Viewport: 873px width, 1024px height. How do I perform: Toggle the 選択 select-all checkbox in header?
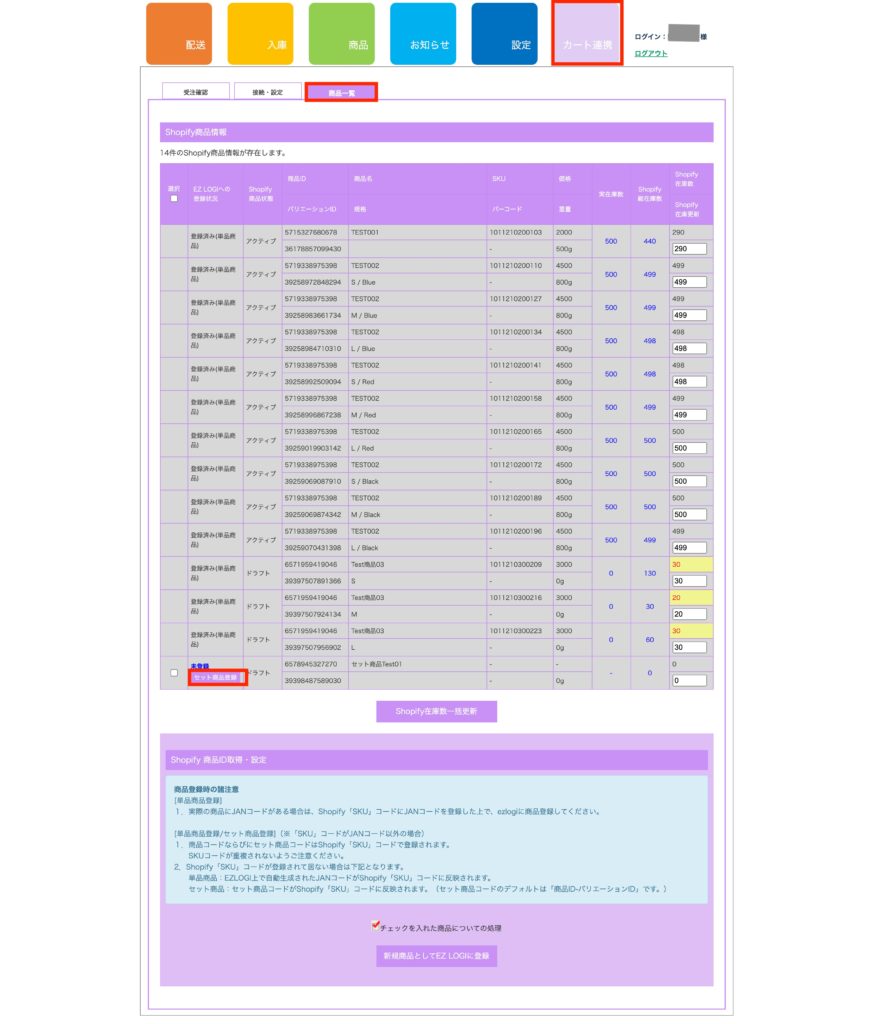174,198
